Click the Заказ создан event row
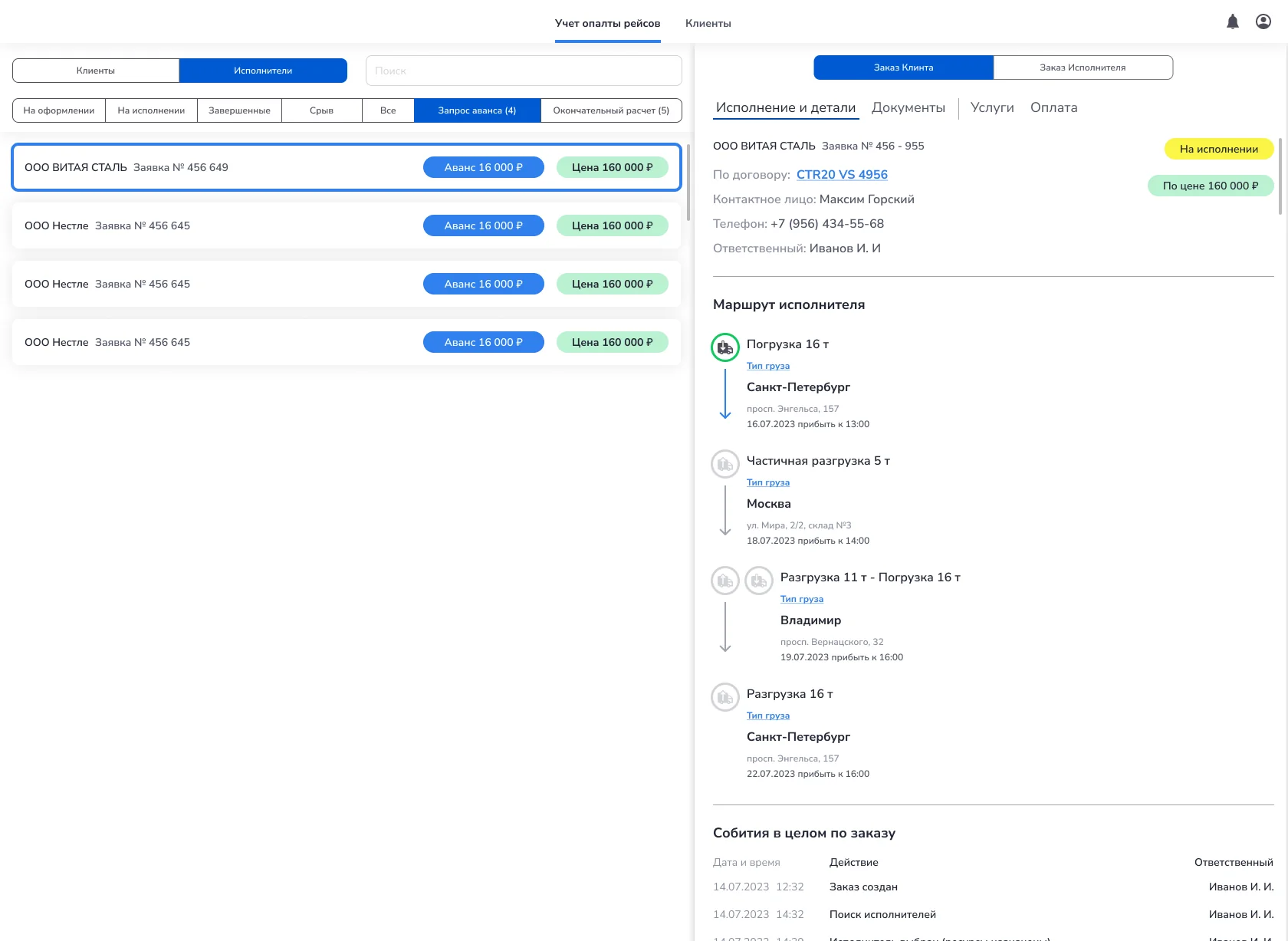Image resolution: width=1288 pixels, height=941 pixels. click(994, 887)
